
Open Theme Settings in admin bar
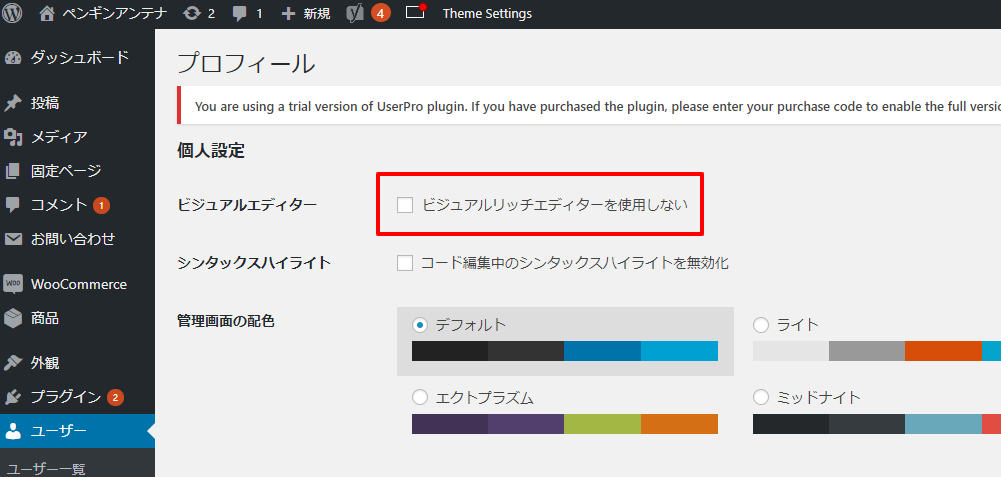(x=487, y=14)
